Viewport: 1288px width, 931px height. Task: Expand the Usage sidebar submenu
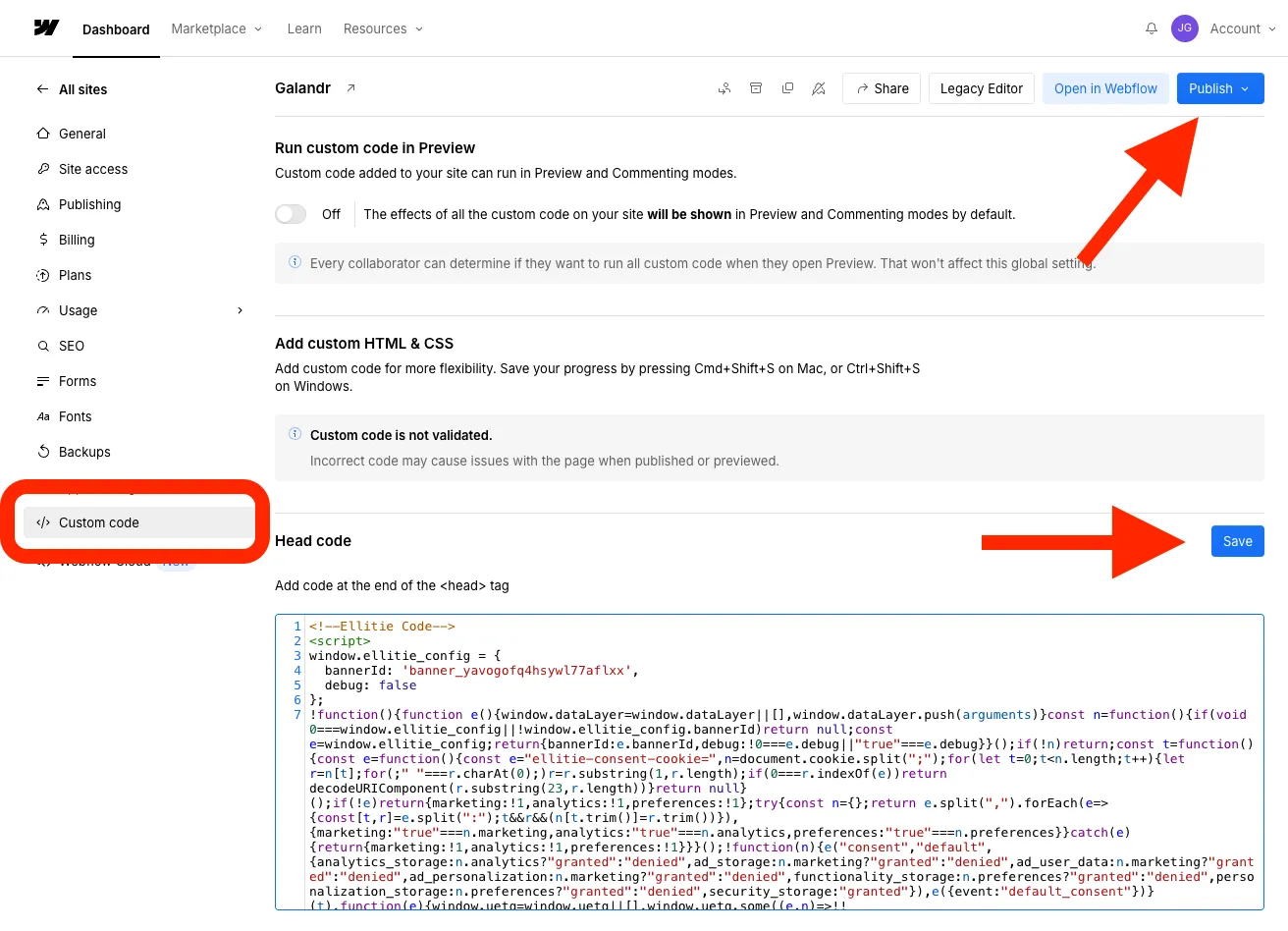[x=240, y=310]
